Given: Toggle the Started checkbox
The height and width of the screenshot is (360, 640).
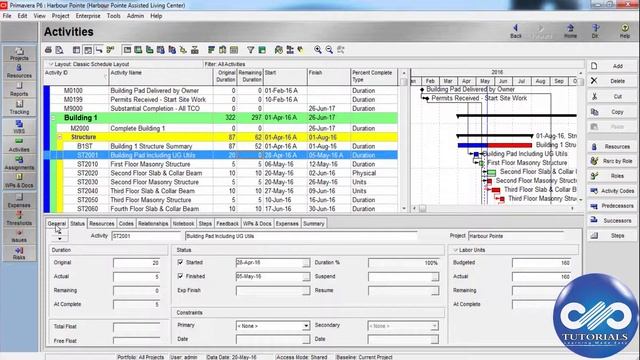Looking at the screenshot, I should tap(180, 262).
